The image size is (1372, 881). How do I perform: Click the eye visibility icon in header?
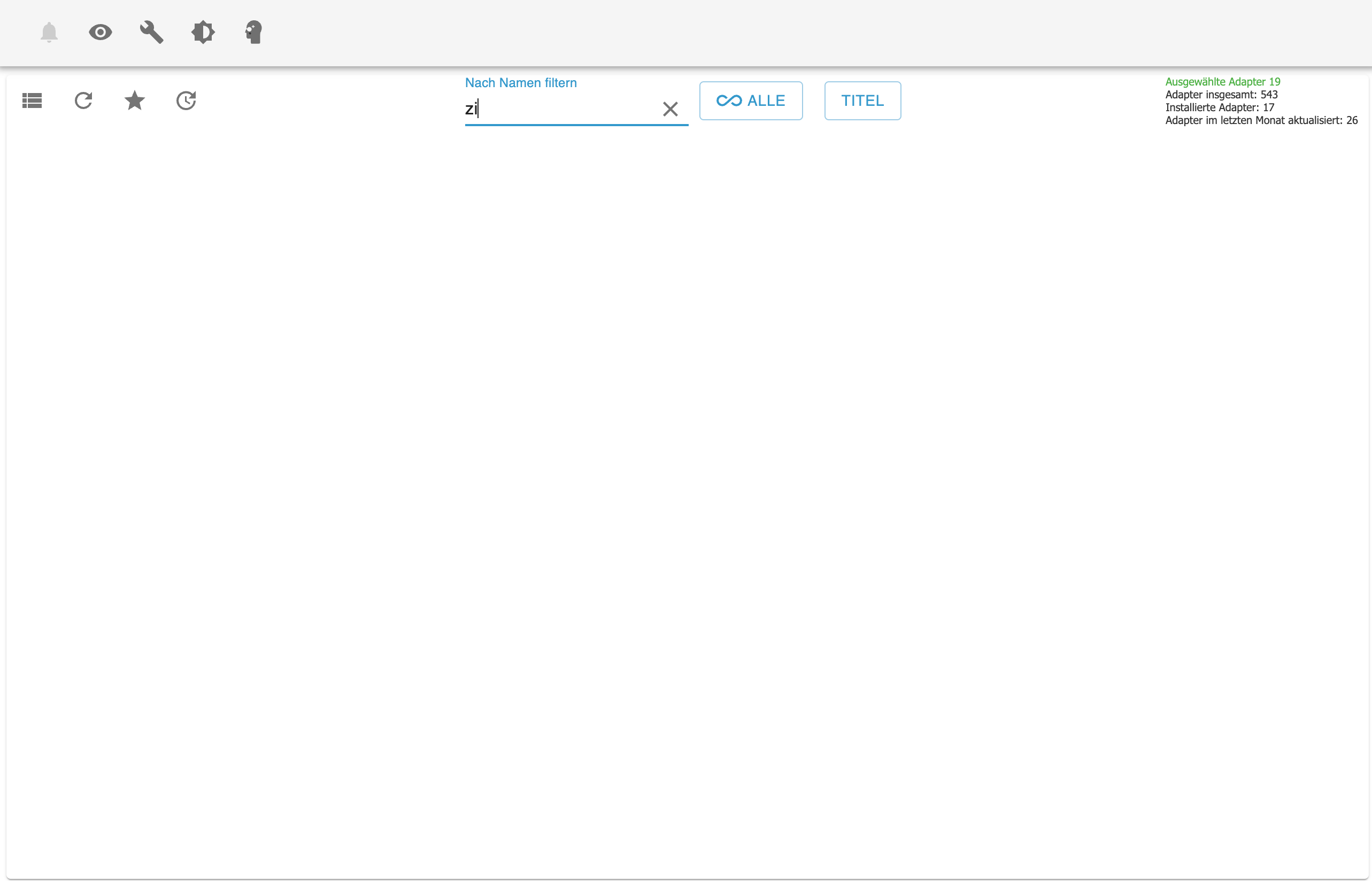tap(100, 32)
